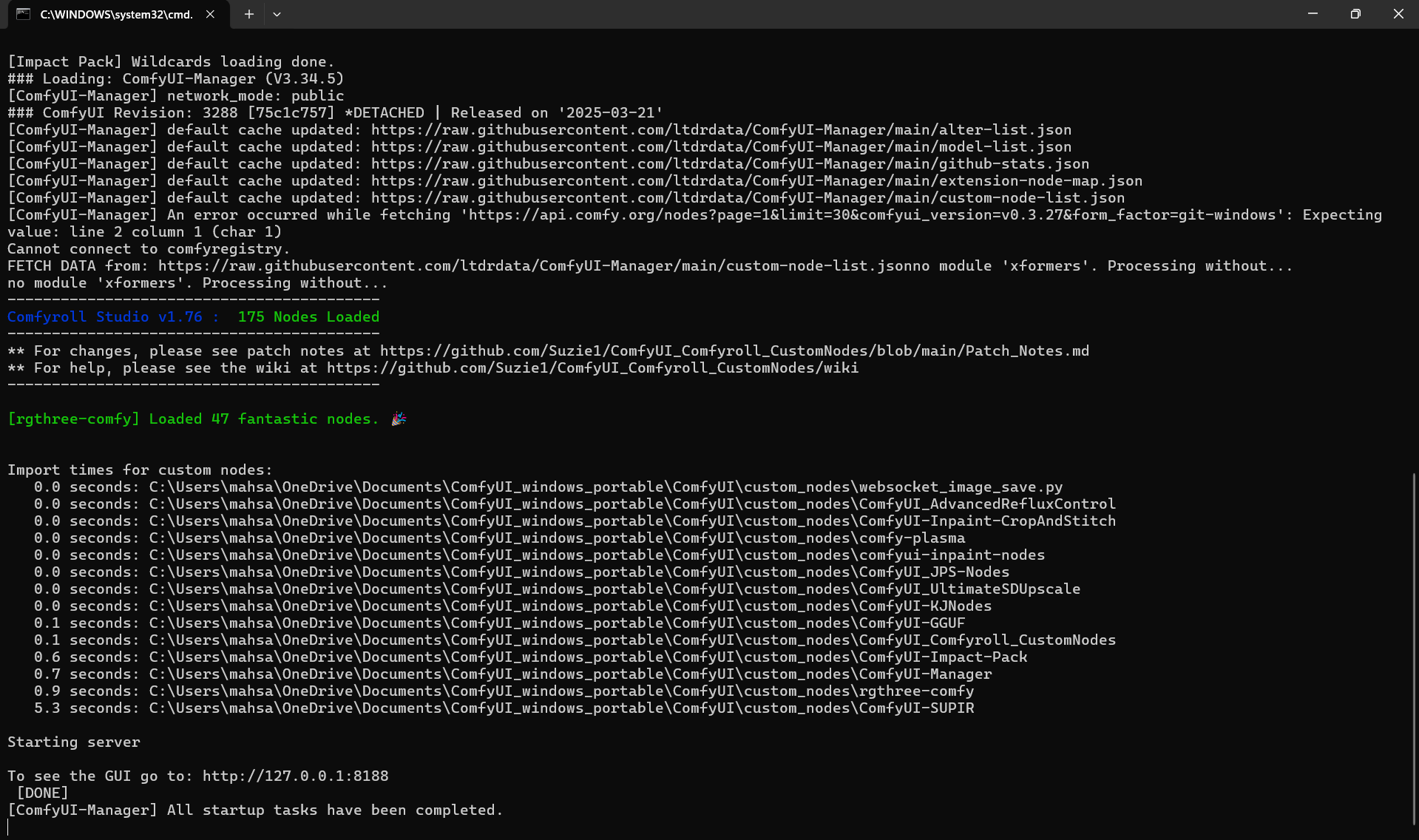The height and width of the screenshot is (840, 1419).
Task: Close the cmd terminal tab
Action: click(x=210, y=14)
